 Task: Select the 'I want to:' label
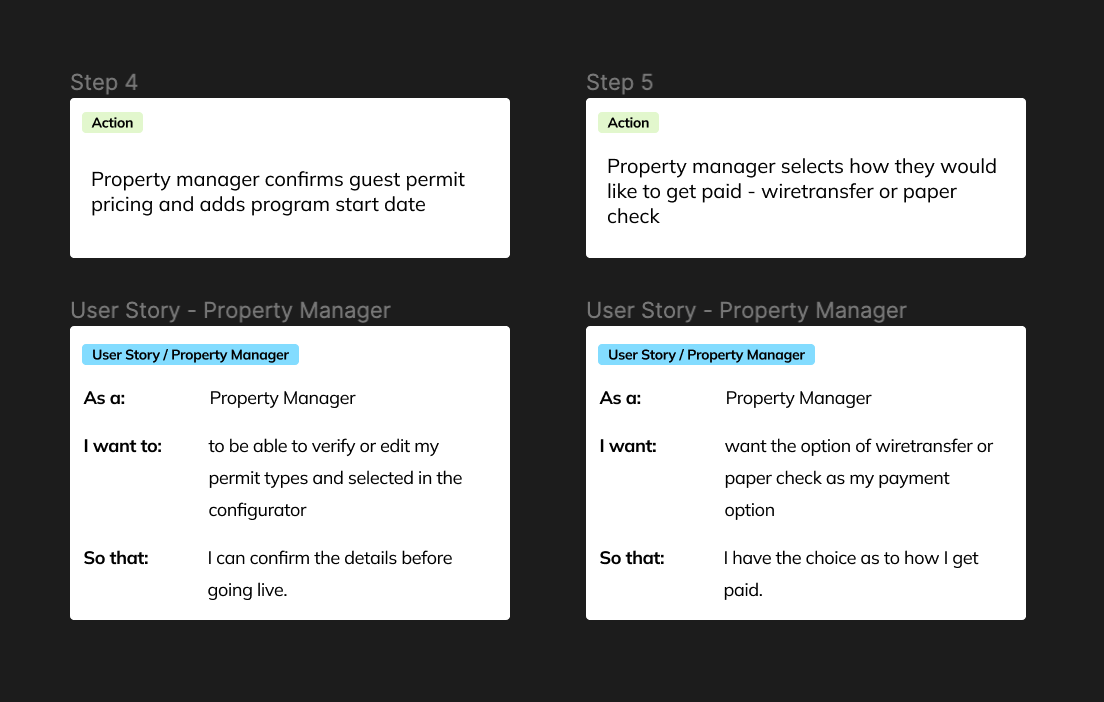coord(123,446)
